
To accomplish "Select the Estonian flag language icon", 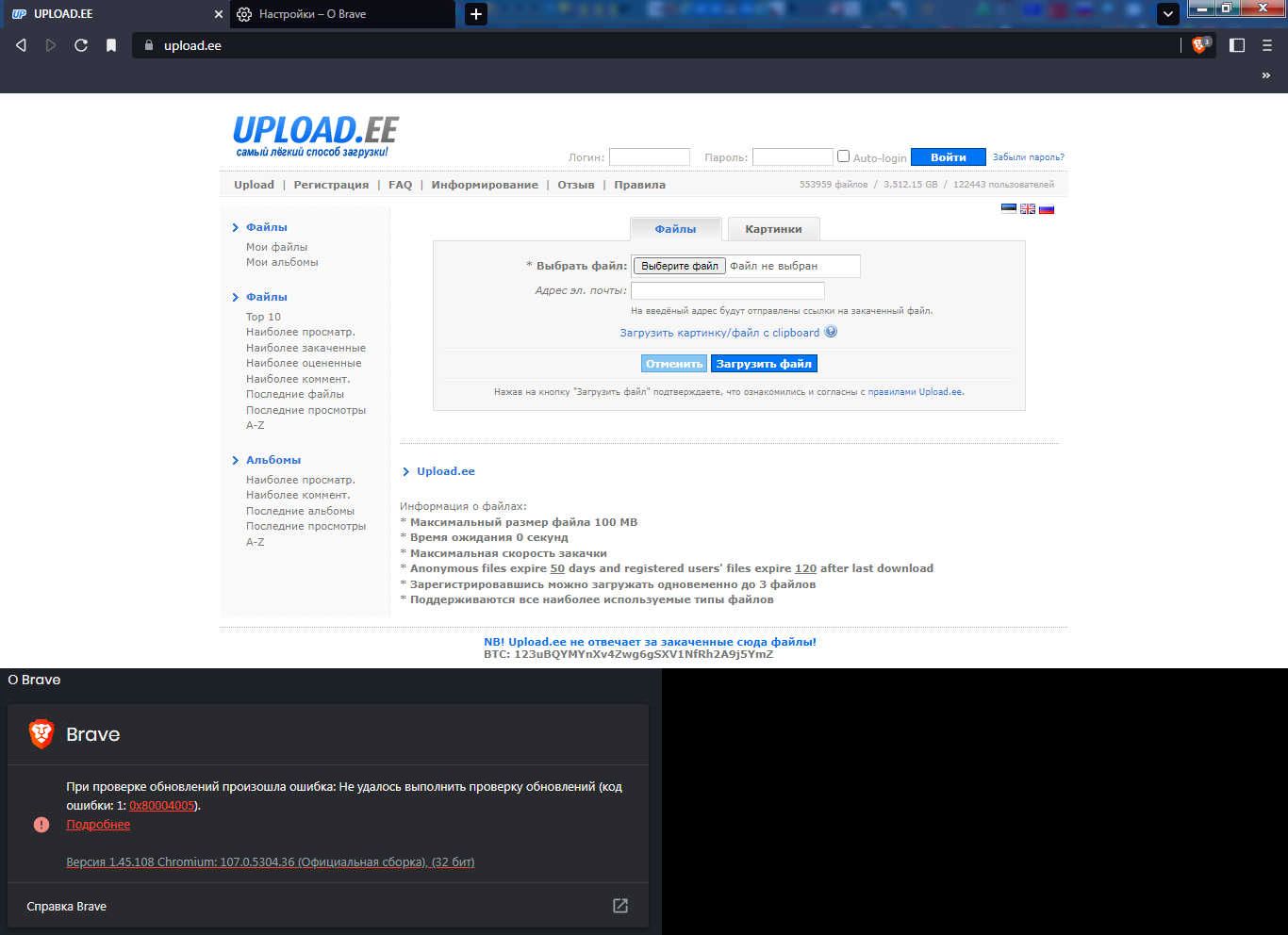I will pyautogui.click(x=1009, y=209).
